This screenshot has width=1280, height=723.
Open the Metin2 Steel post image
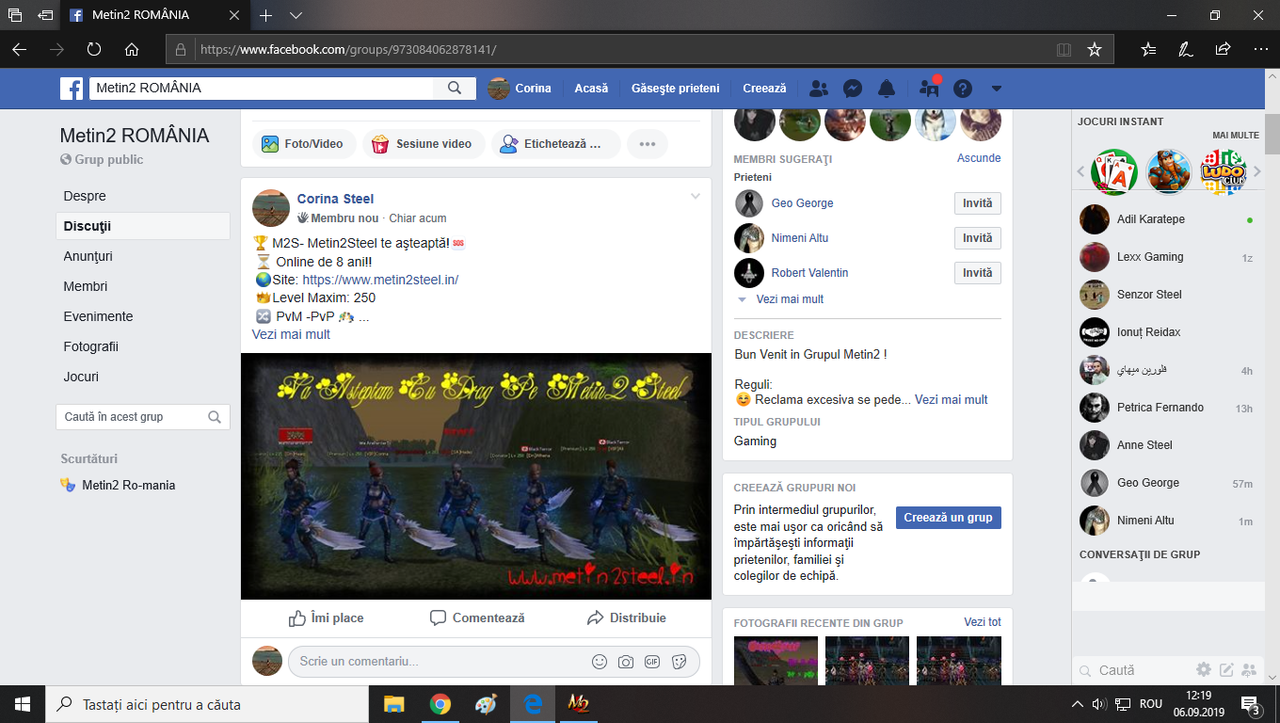(476, 476)
